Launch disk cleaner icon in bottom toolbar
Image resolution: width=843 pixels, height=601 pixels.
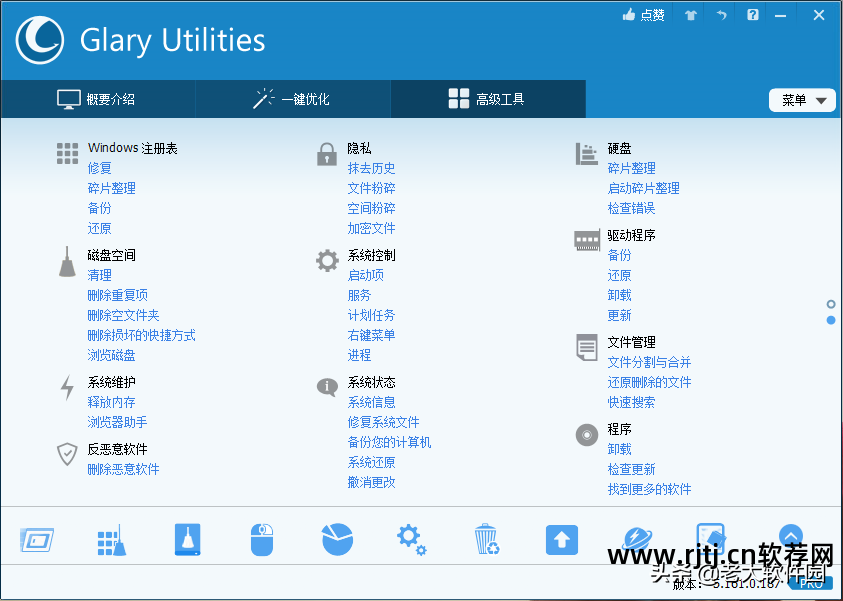point(188,539)
